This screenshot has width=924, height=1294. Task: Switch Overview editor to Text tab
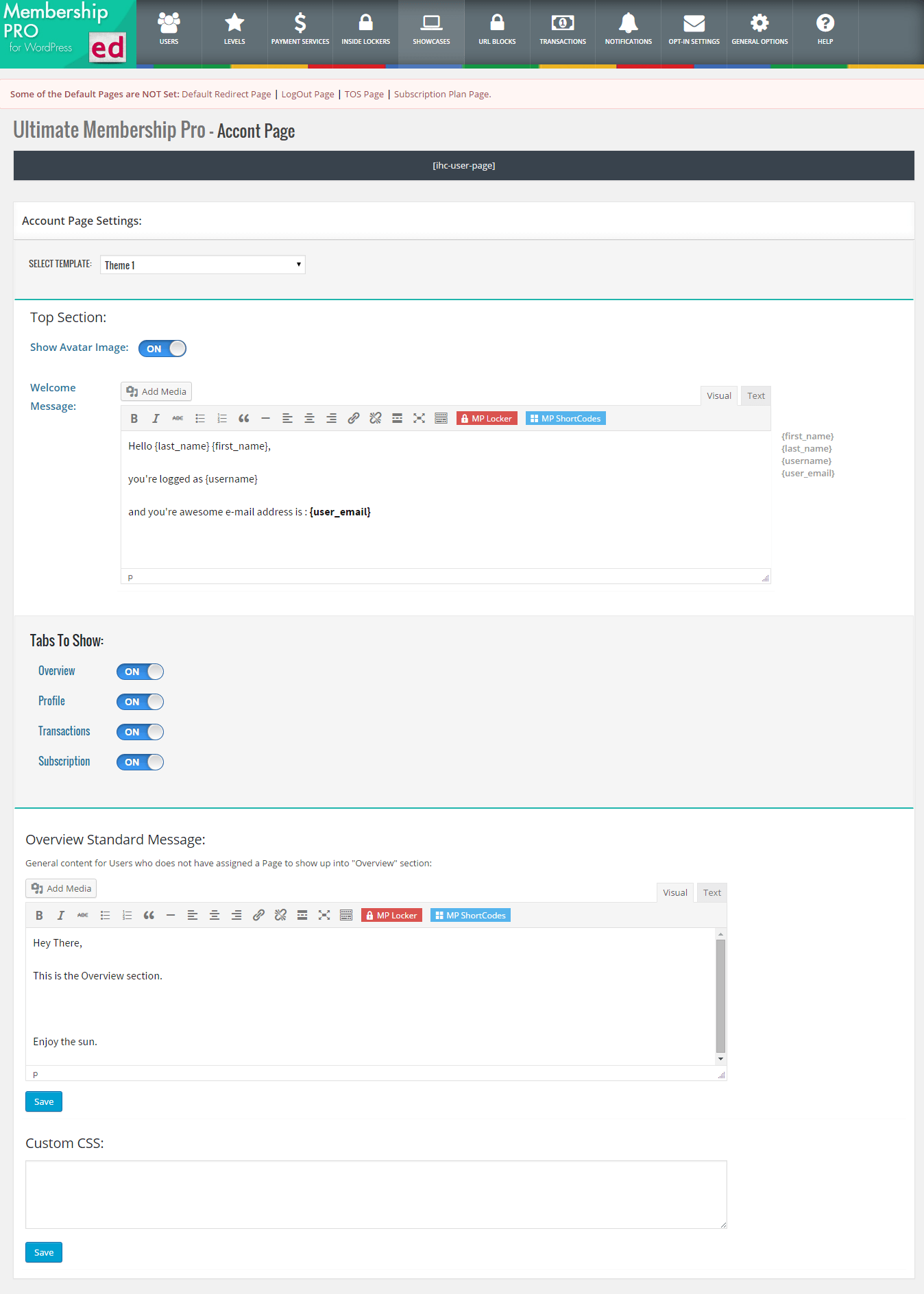[x=712, y=892]
